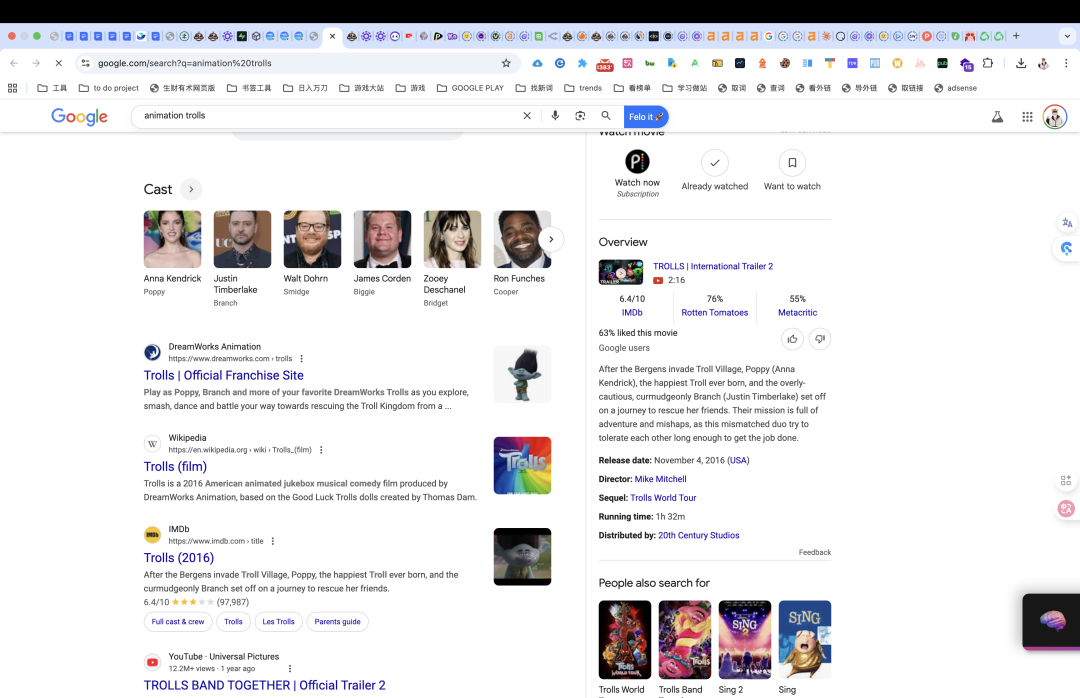Viewport: 1080px width, 698px height.
Task: Like the movie with thumbs up
Action: point(792,339)
